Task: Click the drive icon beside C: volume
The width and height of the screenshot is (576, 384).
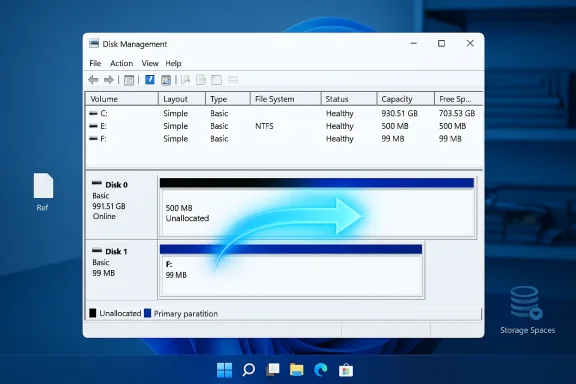Action: (93, 114)
